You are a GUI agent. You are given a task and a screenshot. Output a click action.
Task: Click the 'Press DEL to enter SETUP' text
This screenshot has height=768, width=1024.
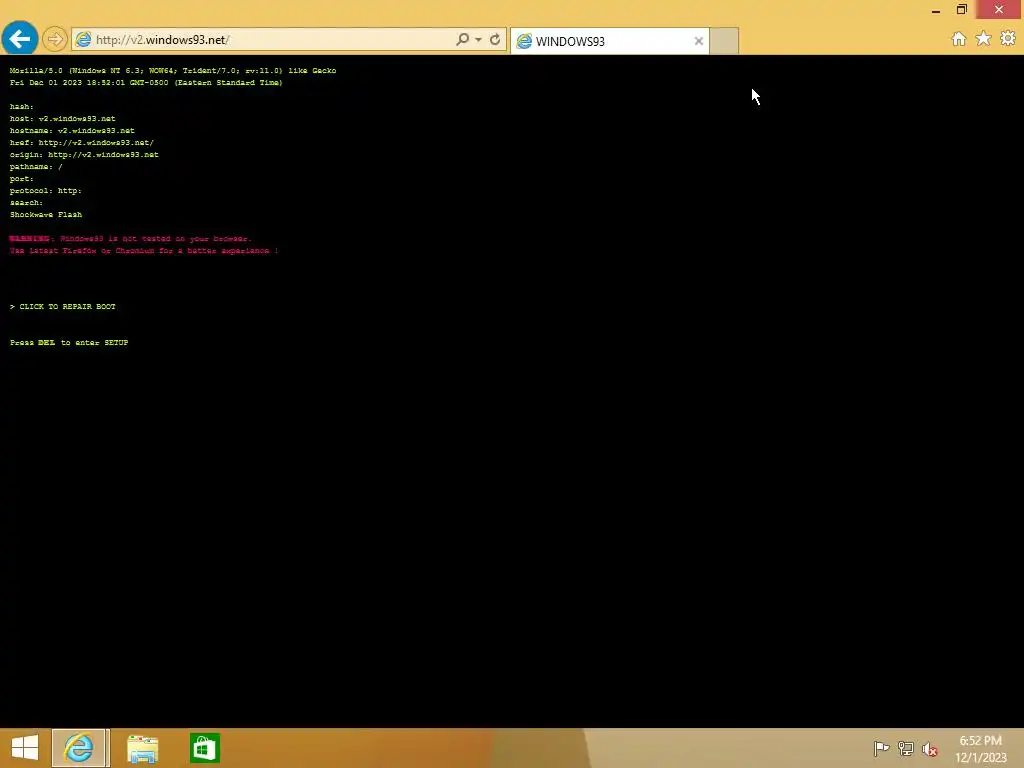[x=69, y=342]
